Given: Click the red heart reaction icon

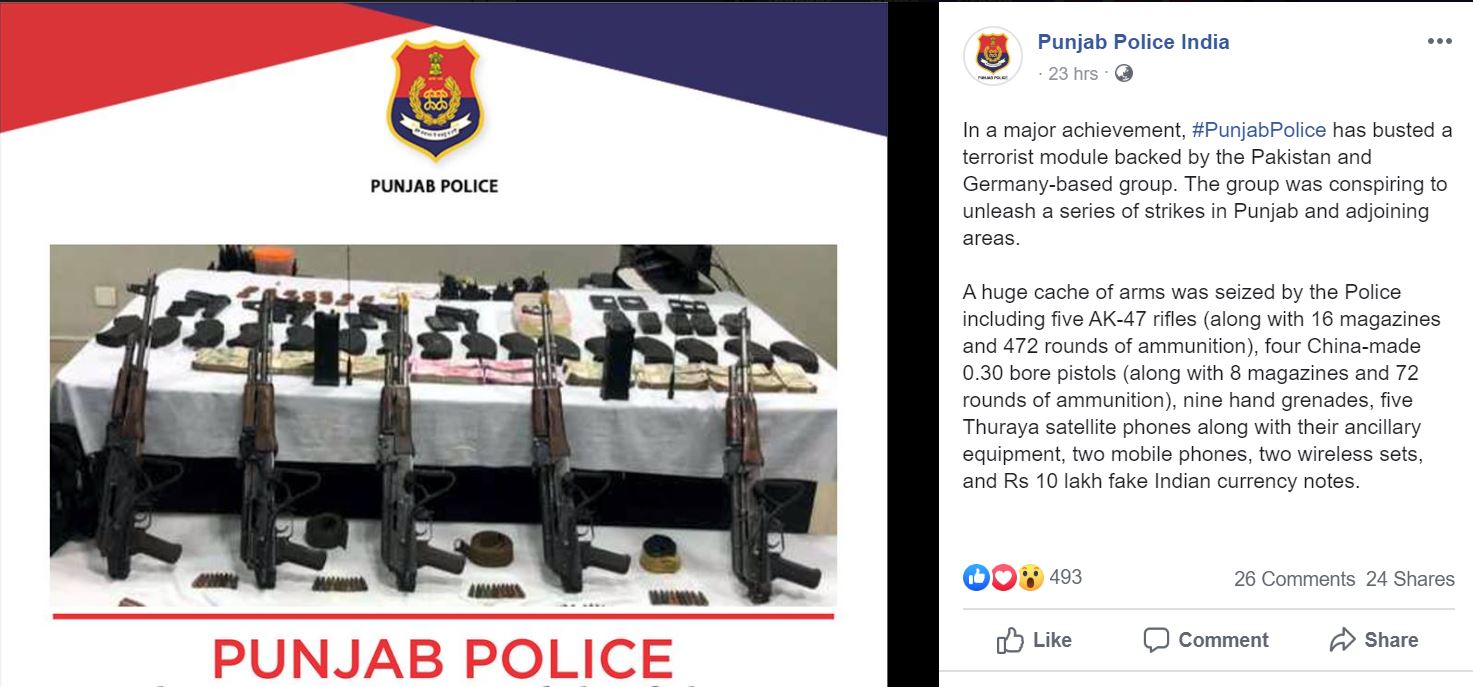Looking at the screenshot, I should [1003, 577].
